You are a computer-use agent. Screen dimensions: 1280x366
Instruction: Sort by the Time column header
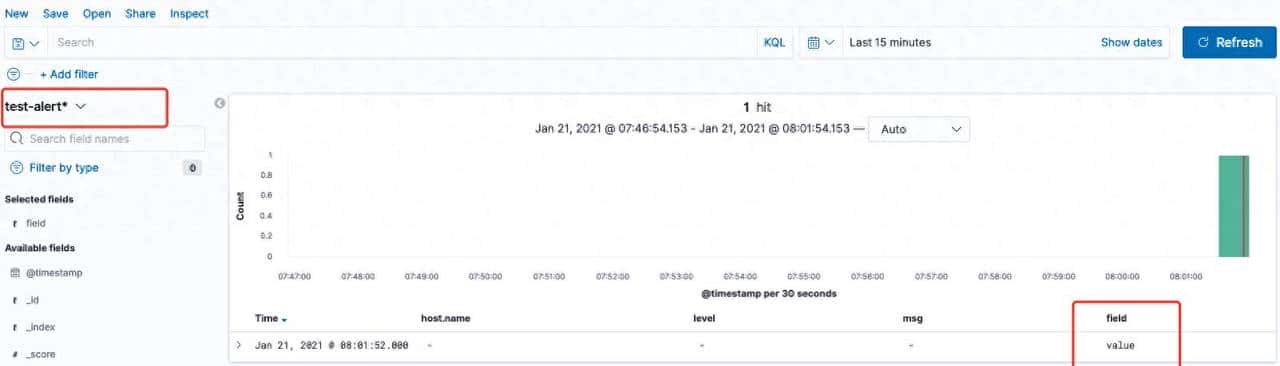click(271, 318)
